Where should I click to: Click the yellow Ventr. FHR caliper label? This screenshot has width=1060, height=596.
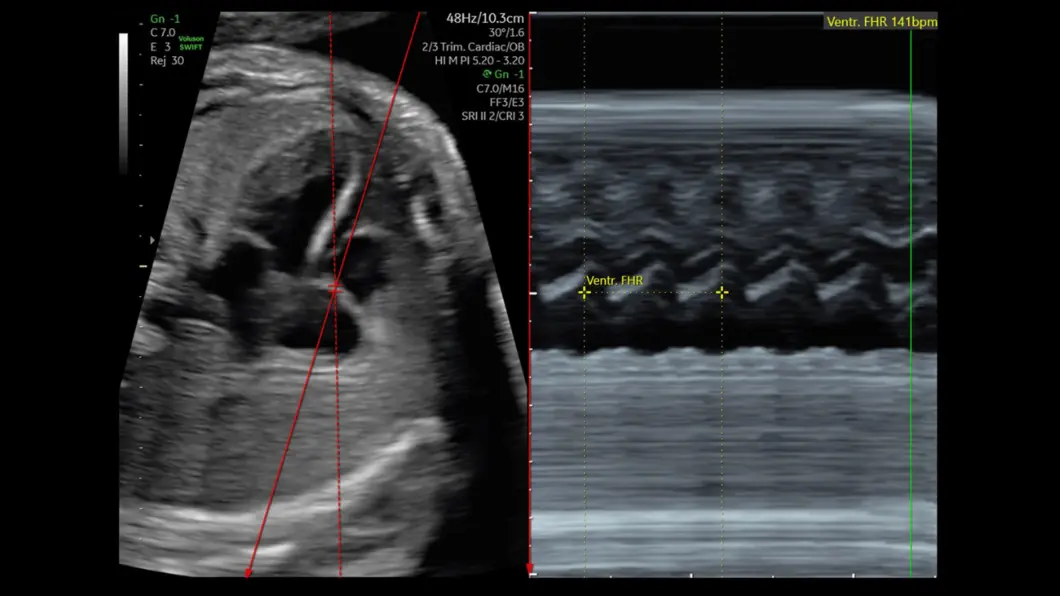pos(614,280)
